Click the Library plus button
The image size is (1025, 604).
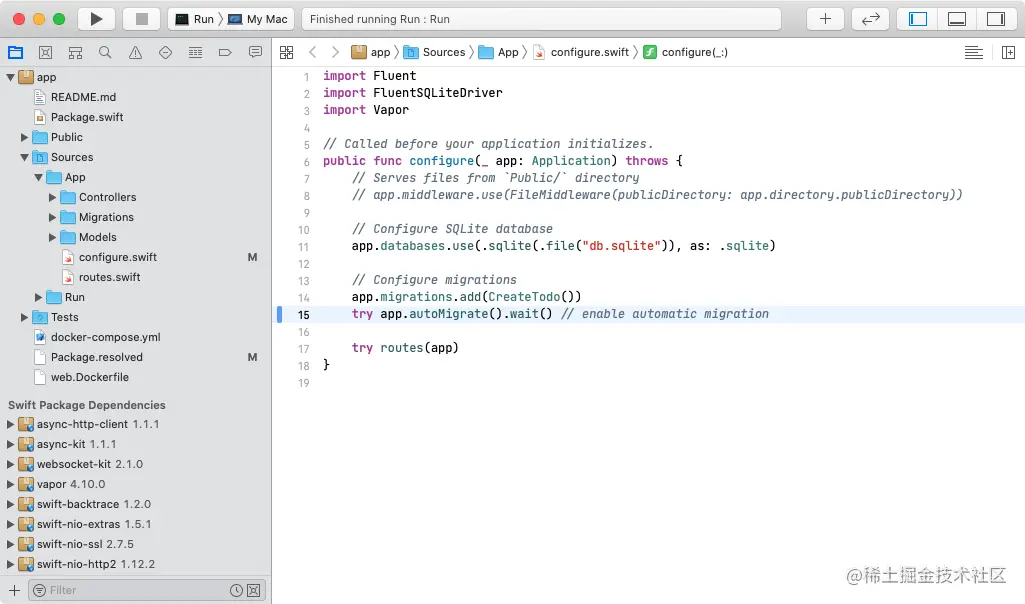coord(825,19)
